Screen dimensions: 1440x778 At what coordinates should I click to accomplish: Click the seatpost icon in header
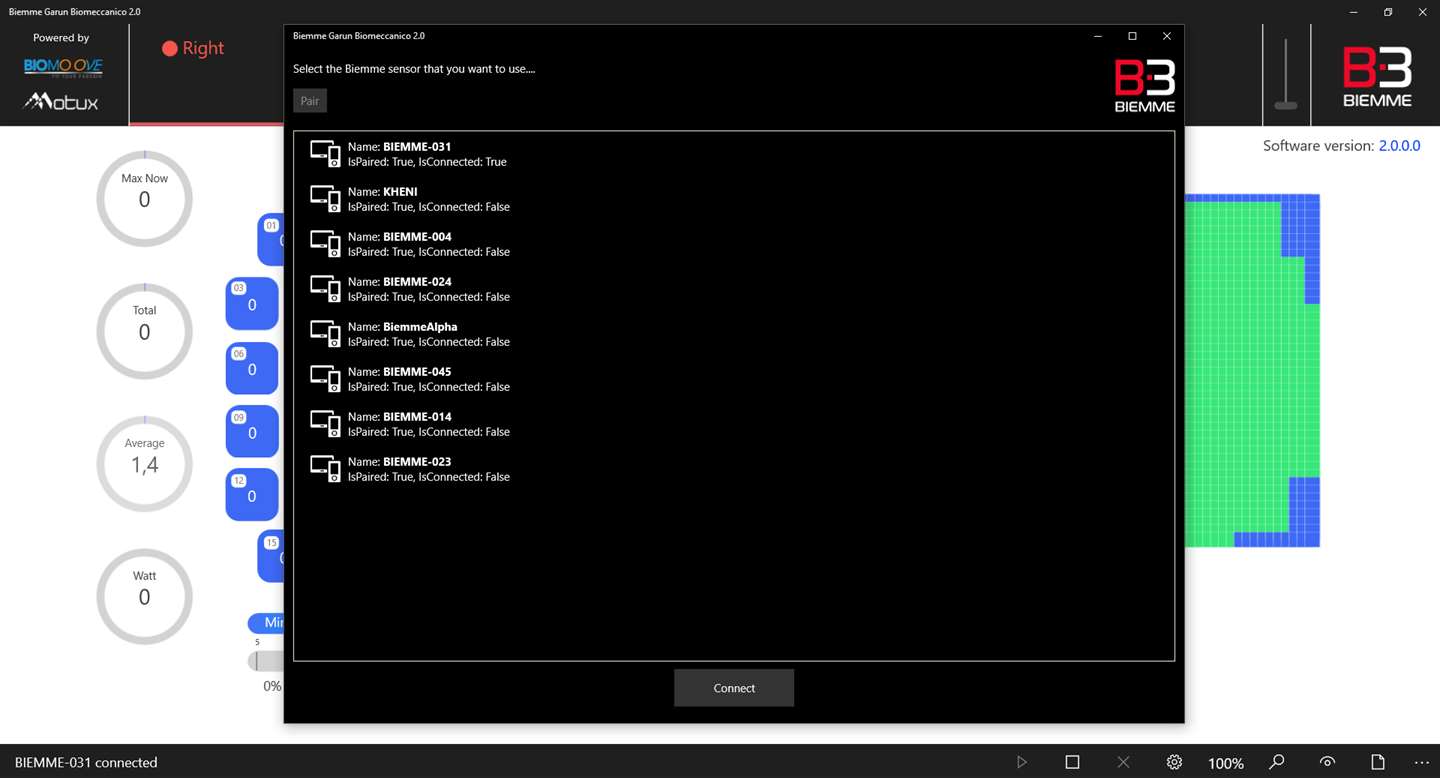click(1286, 74)
